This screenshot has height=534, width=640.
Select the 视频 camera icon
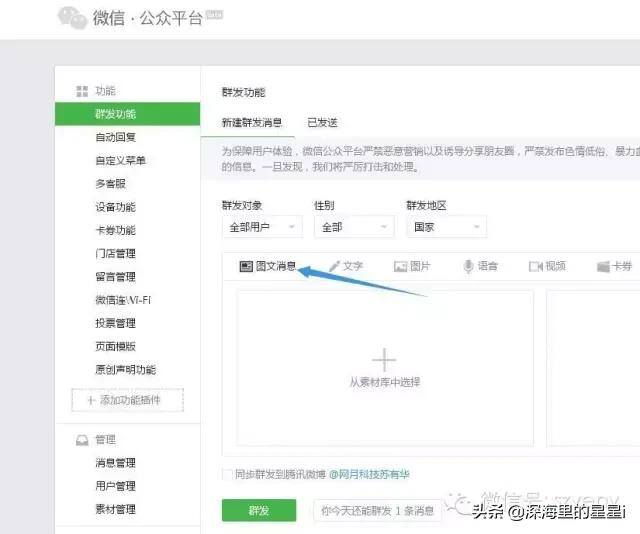point(536,267)
